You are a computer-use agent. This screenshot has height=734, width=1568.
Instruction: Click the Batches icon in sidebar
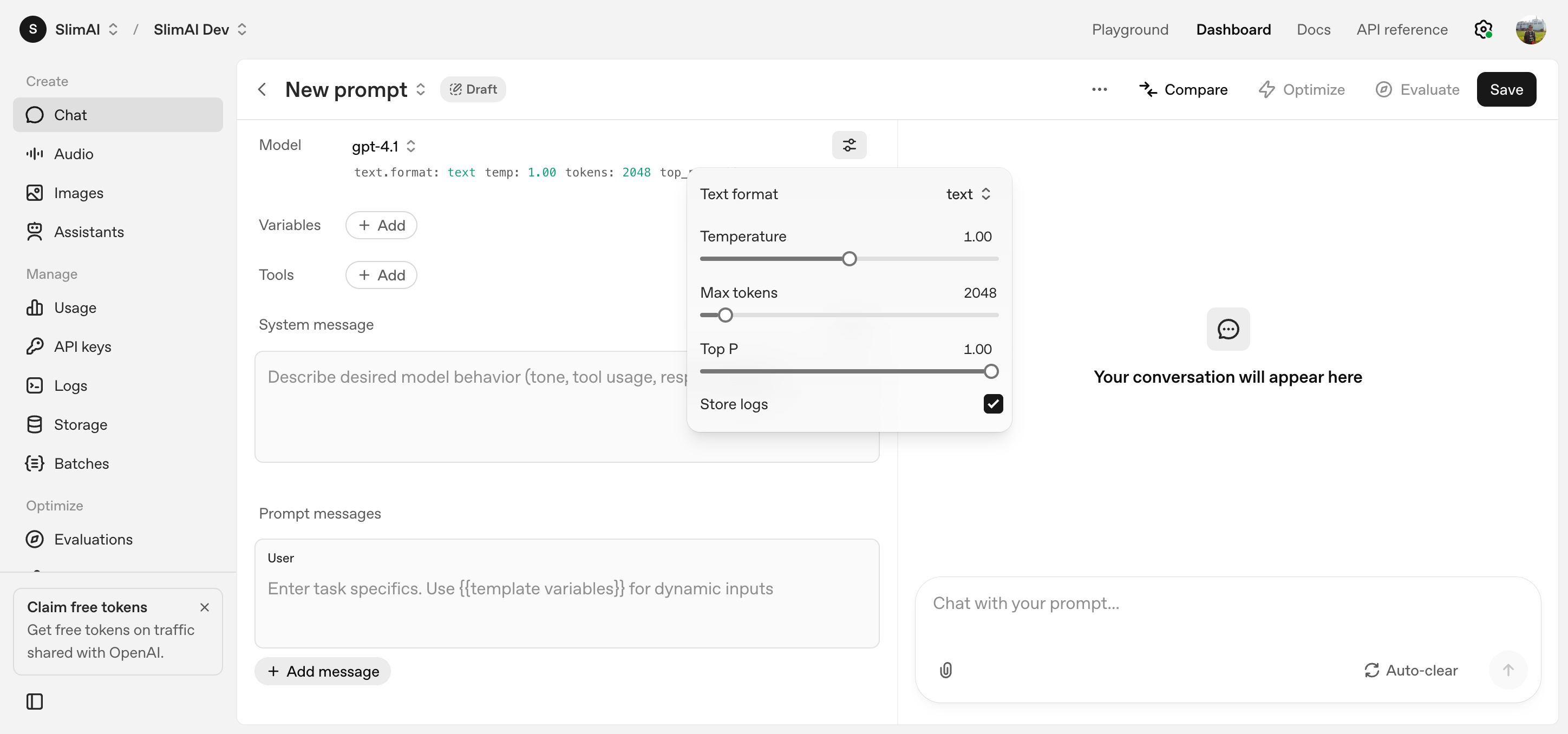coord(35,463)
